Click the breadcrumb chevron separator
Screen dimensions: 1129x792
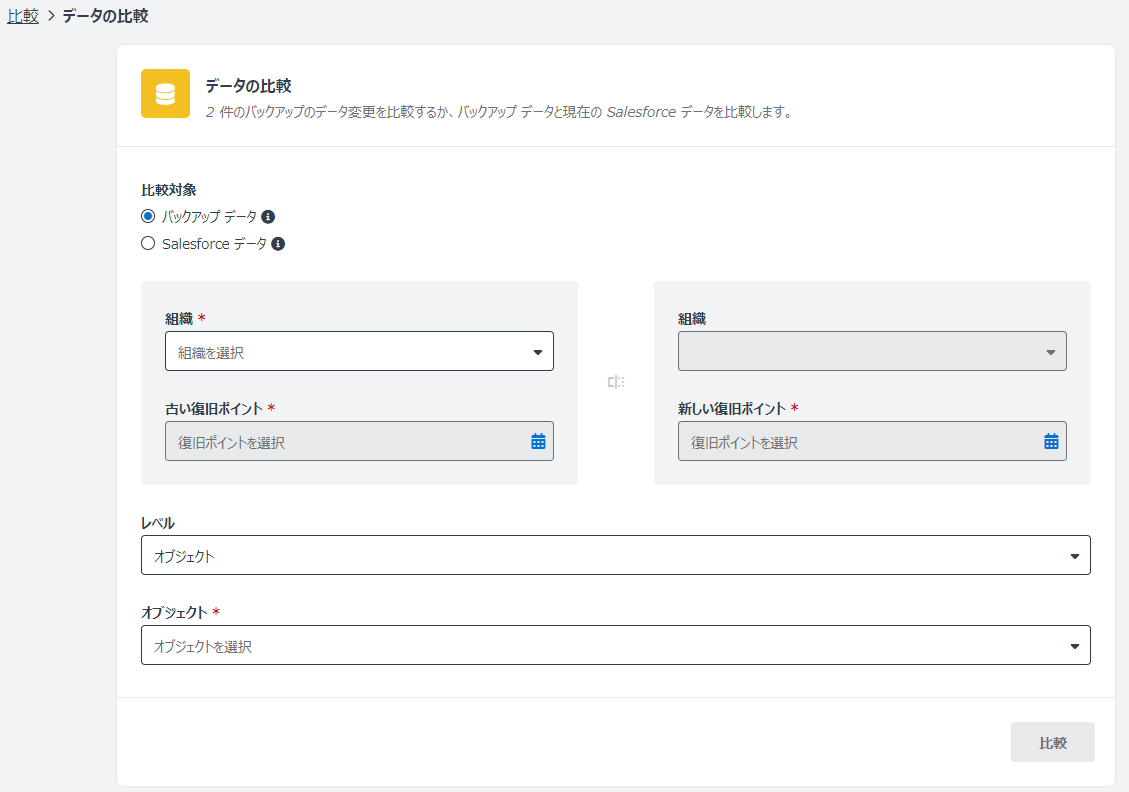(50, 16)
